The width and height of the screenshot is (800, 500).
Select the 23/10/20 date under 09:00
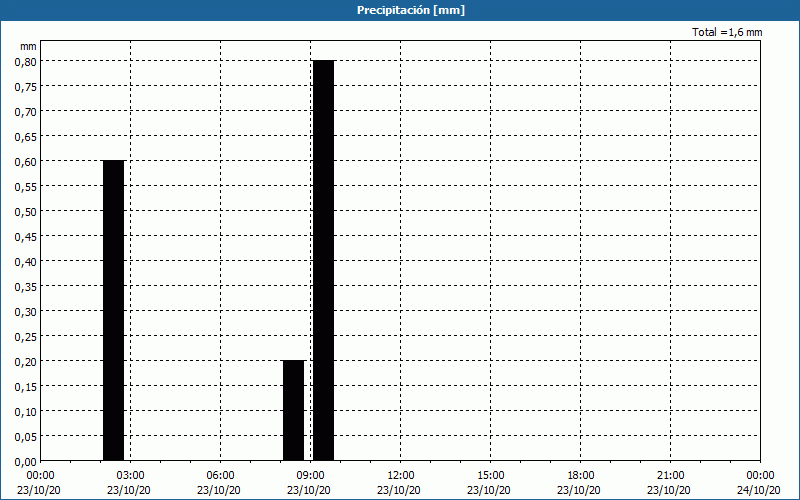click(x=309, y=490)
